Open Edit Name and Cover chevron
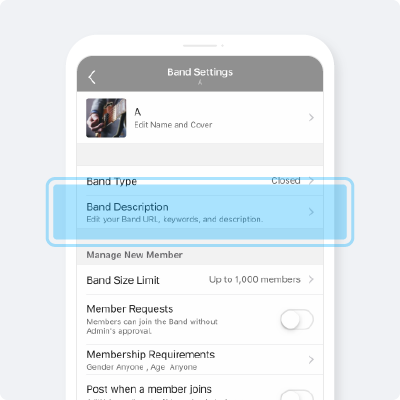 tap(311, 117)
